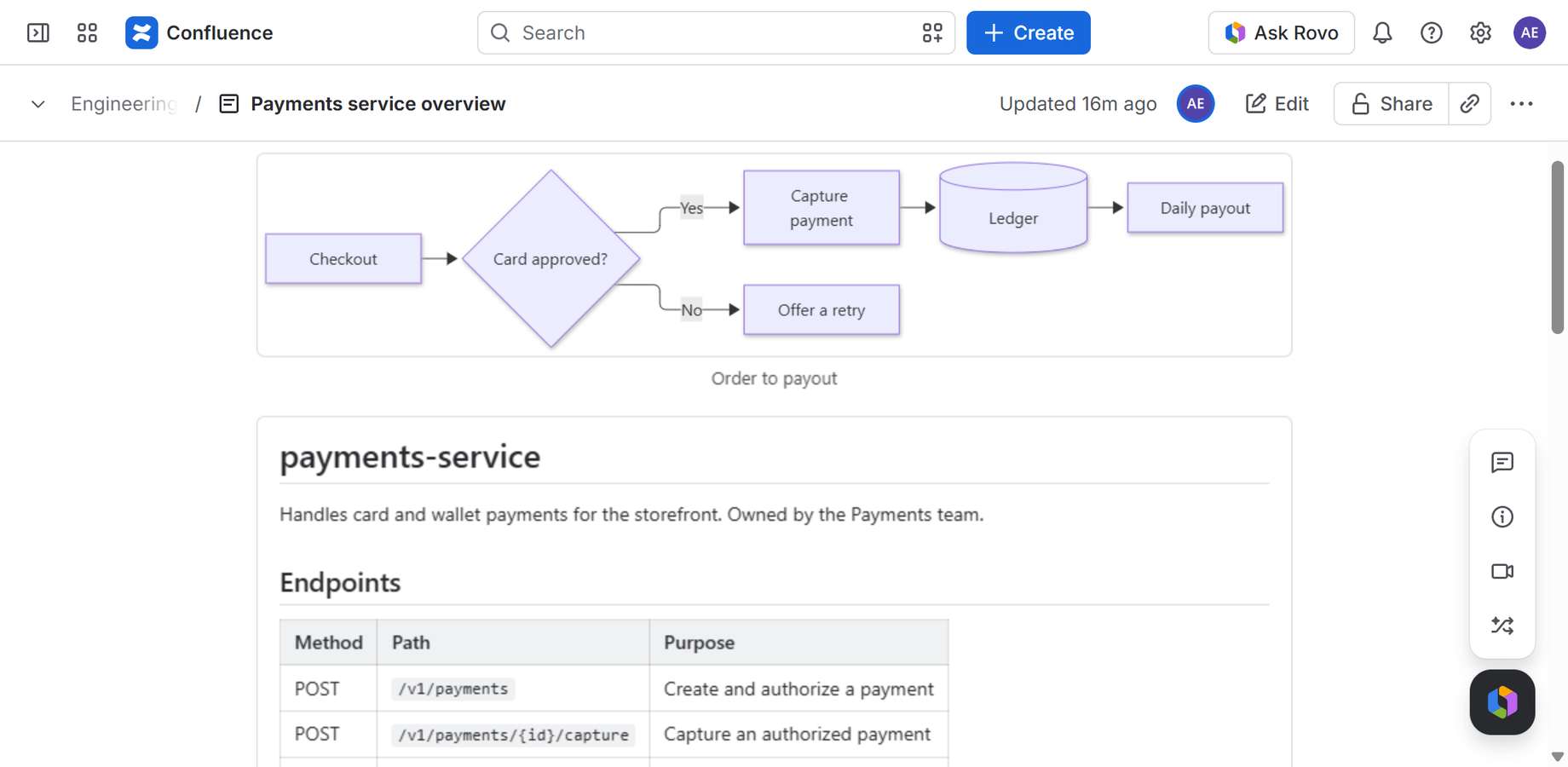This screenshot has width=1568, height=767.
Task: Click the Yes branch label
Action: click(692, 208)
